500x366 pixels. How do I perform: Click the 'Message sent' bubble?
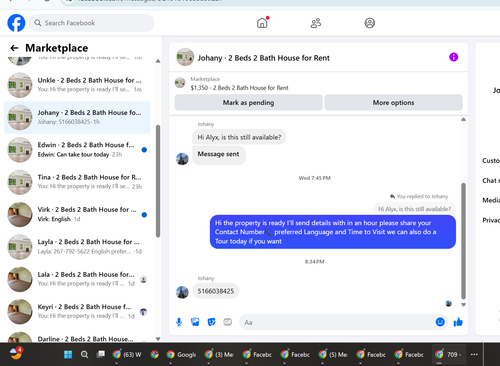pos(219,155)
